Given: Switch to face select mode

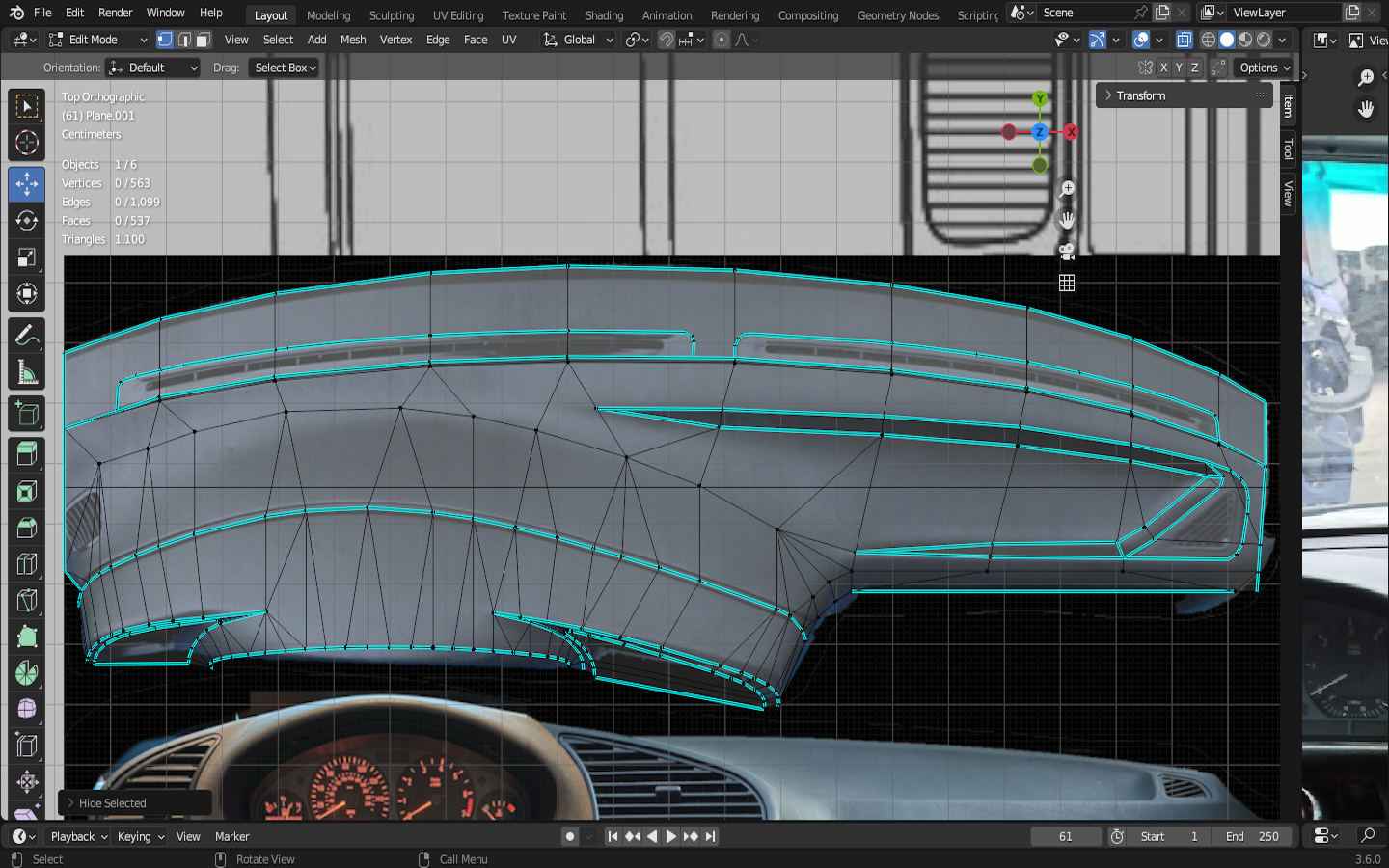Looking at the screenshot, I should click(204, 40).
